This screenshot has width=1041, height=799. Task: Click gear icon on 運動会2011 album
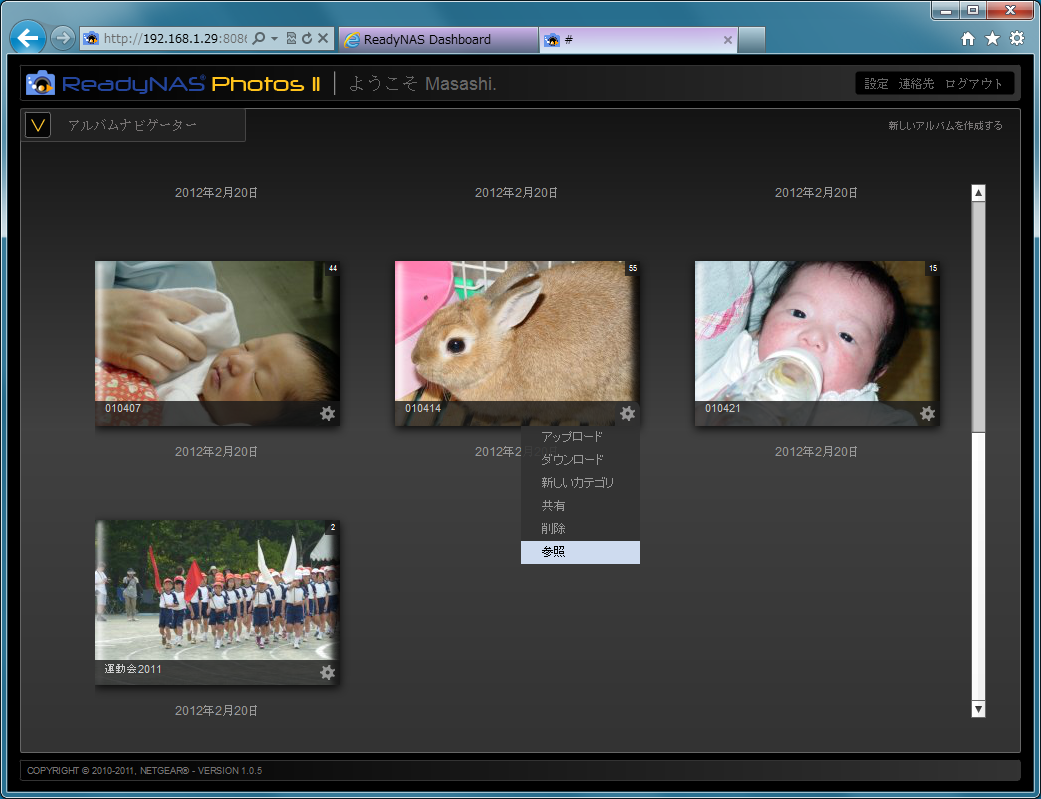327,673
